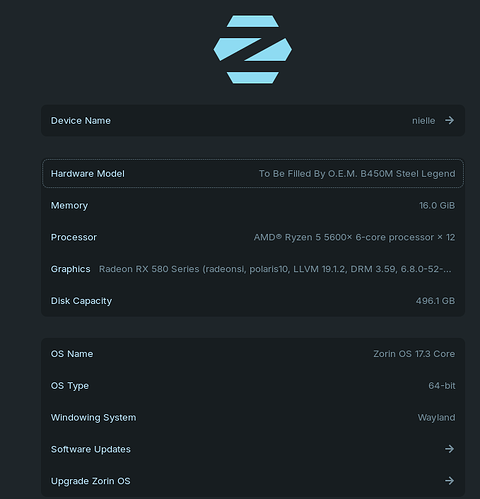This screenshot has width=480, height=499.
Task: Click the 64-bit OS Type value
Action: tap(442, 386)
